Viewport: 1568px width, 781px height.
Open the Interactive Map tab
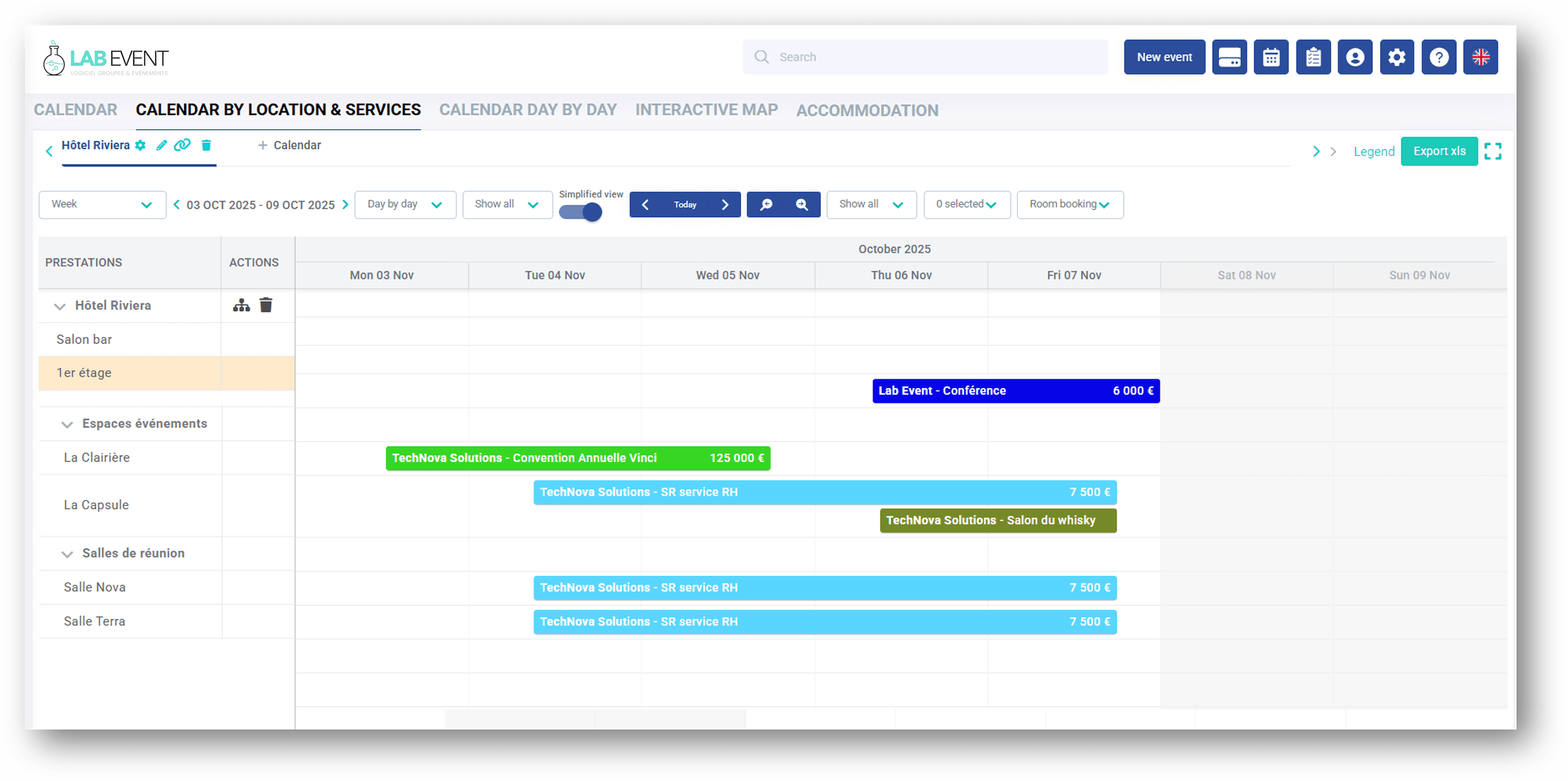pyautogui.click(x=706, y=110)
